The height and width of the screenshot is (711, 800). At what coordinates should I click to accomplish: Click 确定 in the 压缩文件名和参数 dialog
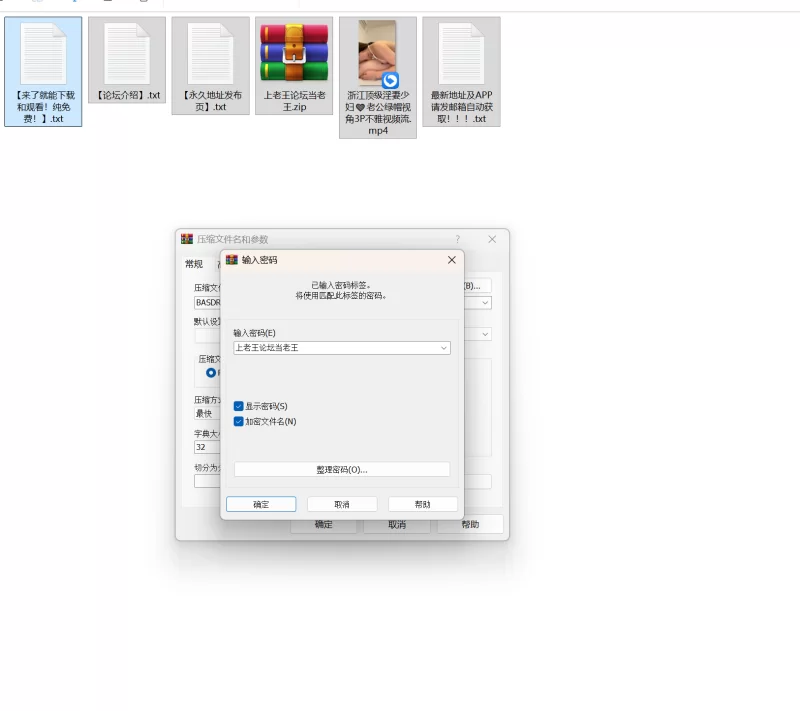[x=323, y=524]
